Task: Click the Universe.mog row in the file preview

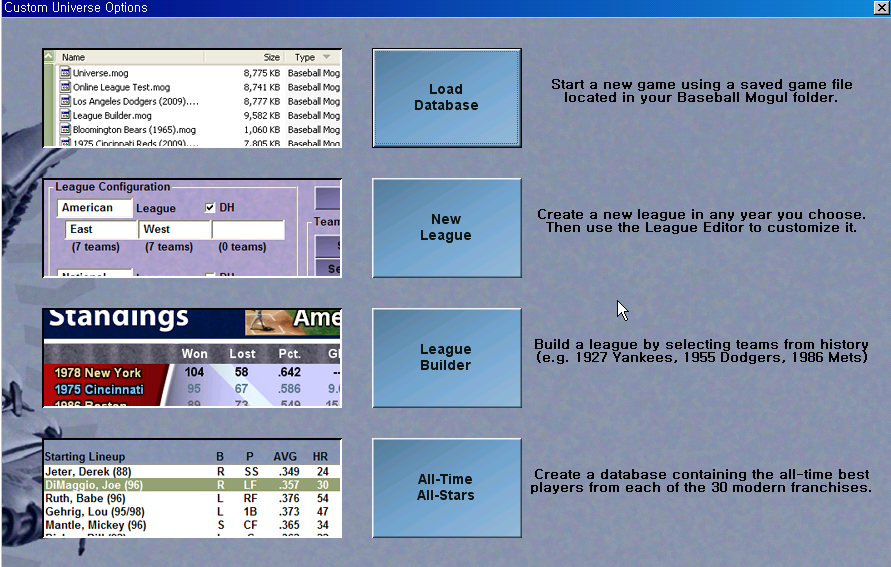Action: [x=199, y=73]
